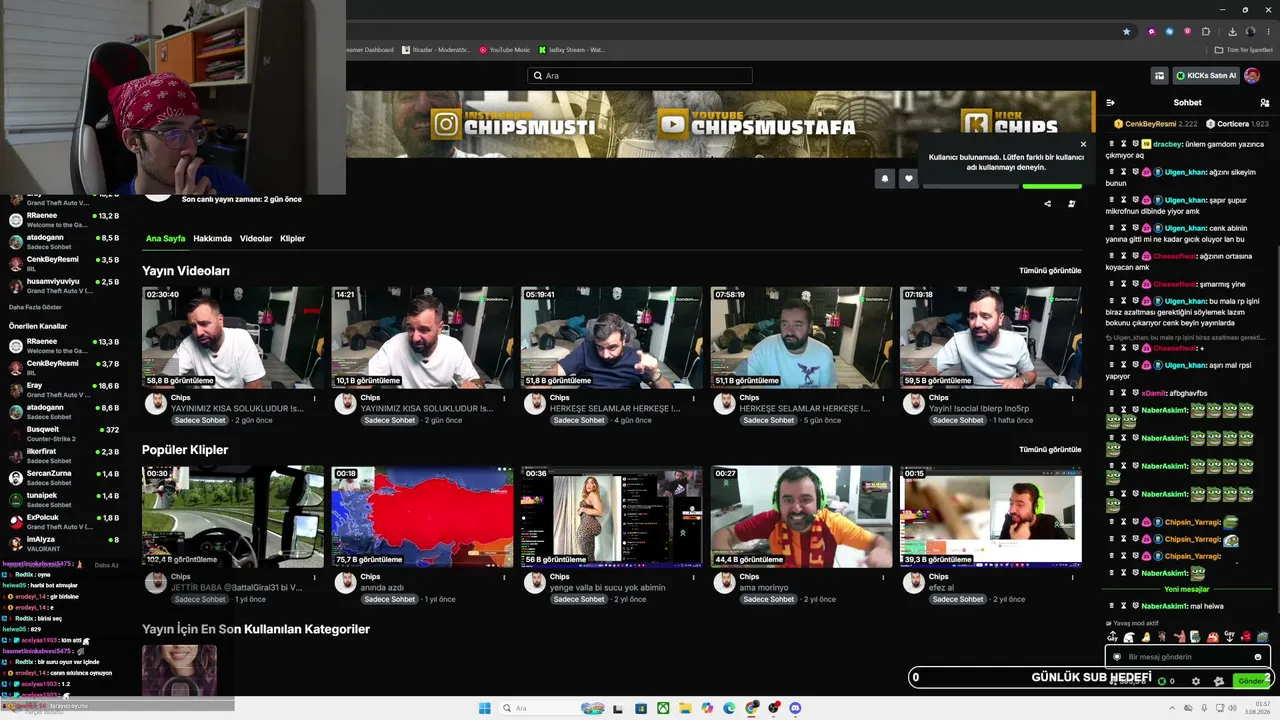
Task: Bookmark this page with the star icon
Action: pyautogui.click(x=1126, y=31)
